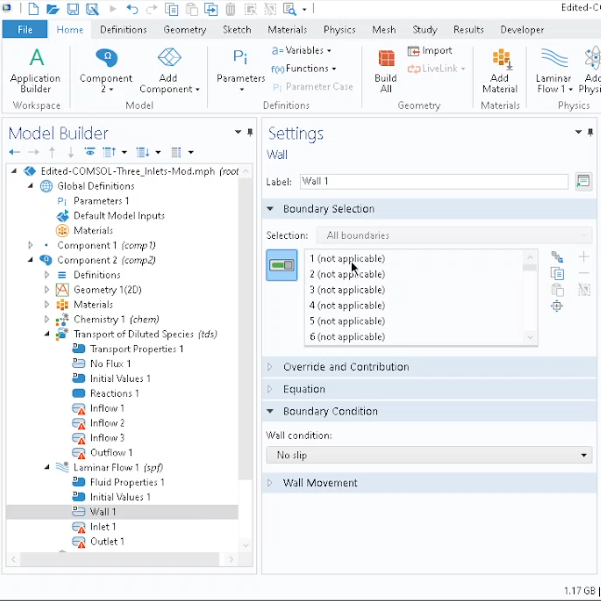Viewport: 601px width, 601px height.
Task: Click Build All geometry button
Action: click(x=386, y=71)
